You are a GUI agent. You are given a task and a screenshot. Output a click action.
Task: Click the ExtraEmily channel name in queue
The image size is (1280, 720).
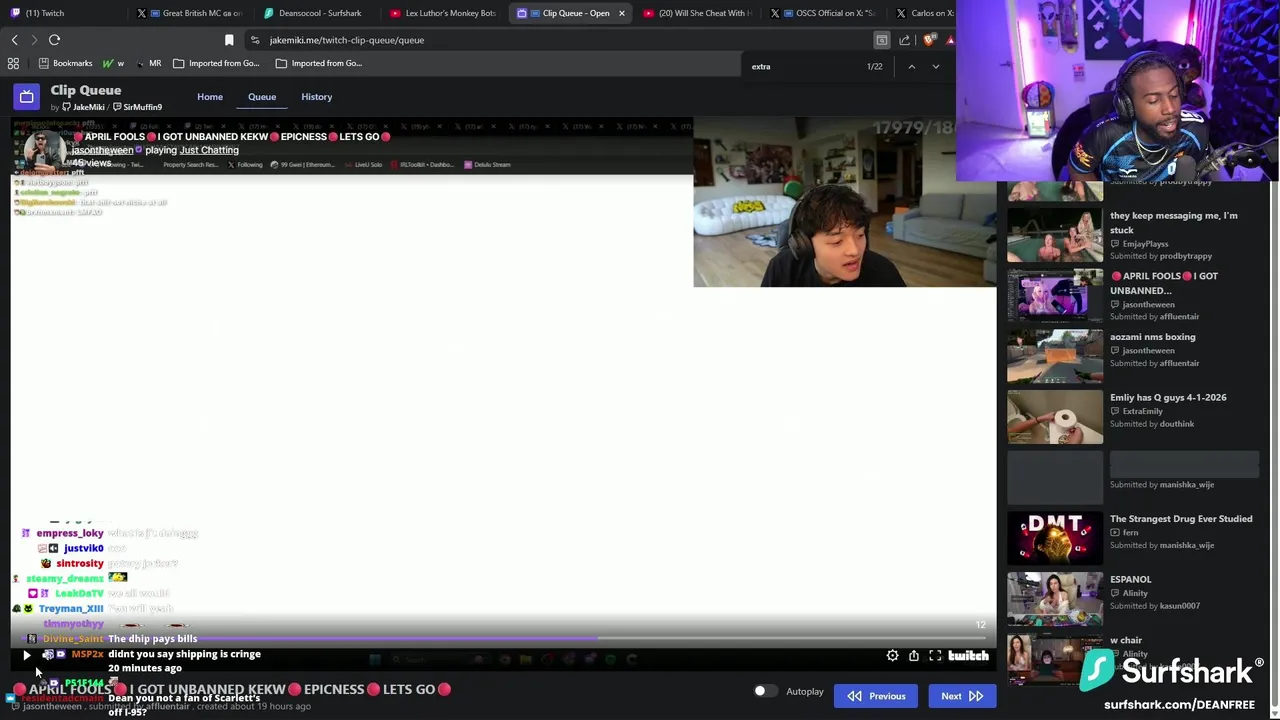1142,411
